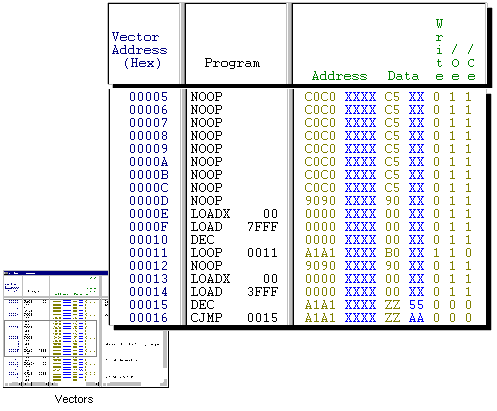Click CJMP 0015 program entry

click(x=234, y=318)
